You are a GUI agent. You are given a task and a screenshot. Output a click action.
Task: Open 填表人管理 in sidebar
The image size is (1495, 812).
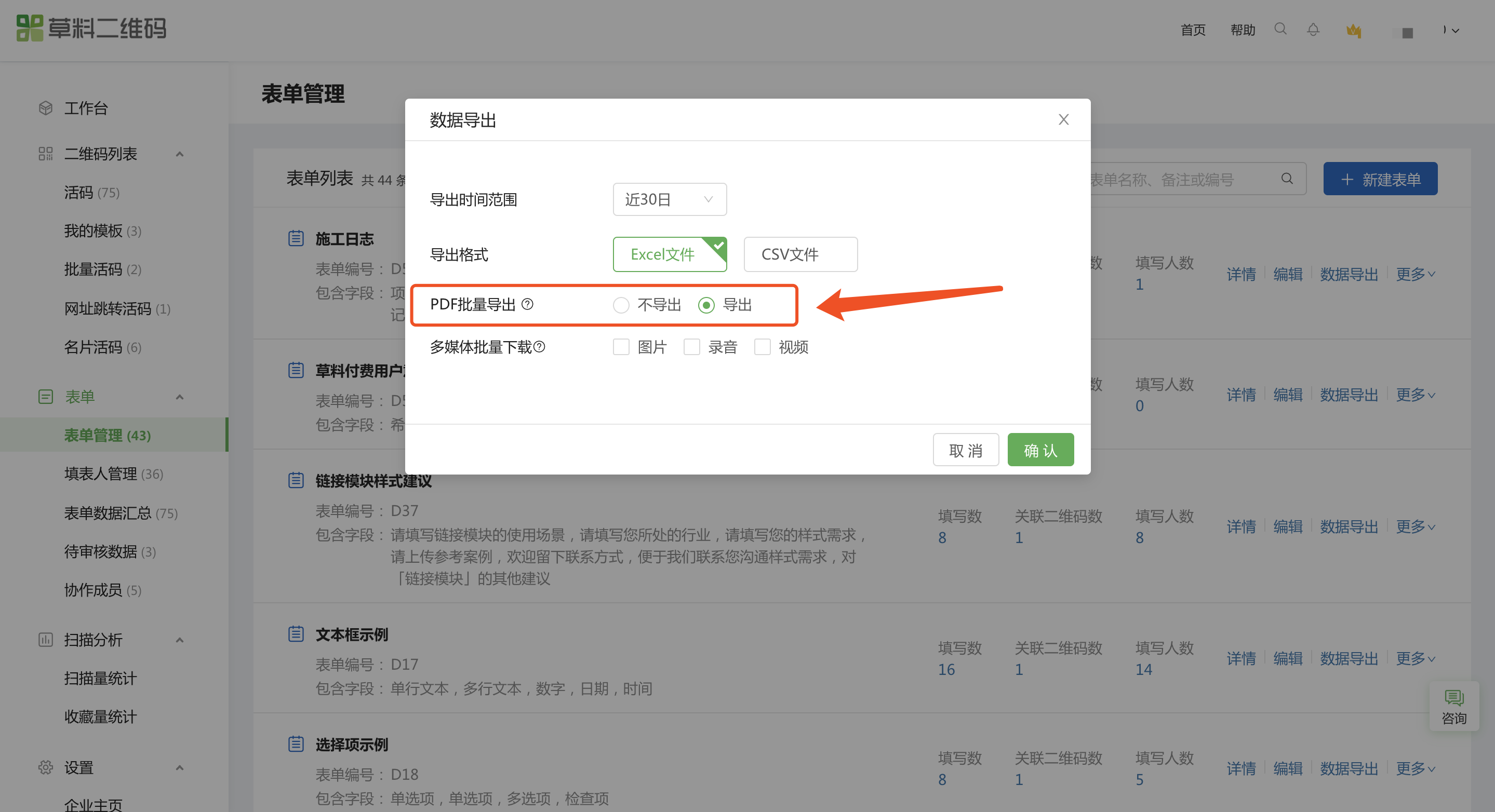tap(114, 474)
